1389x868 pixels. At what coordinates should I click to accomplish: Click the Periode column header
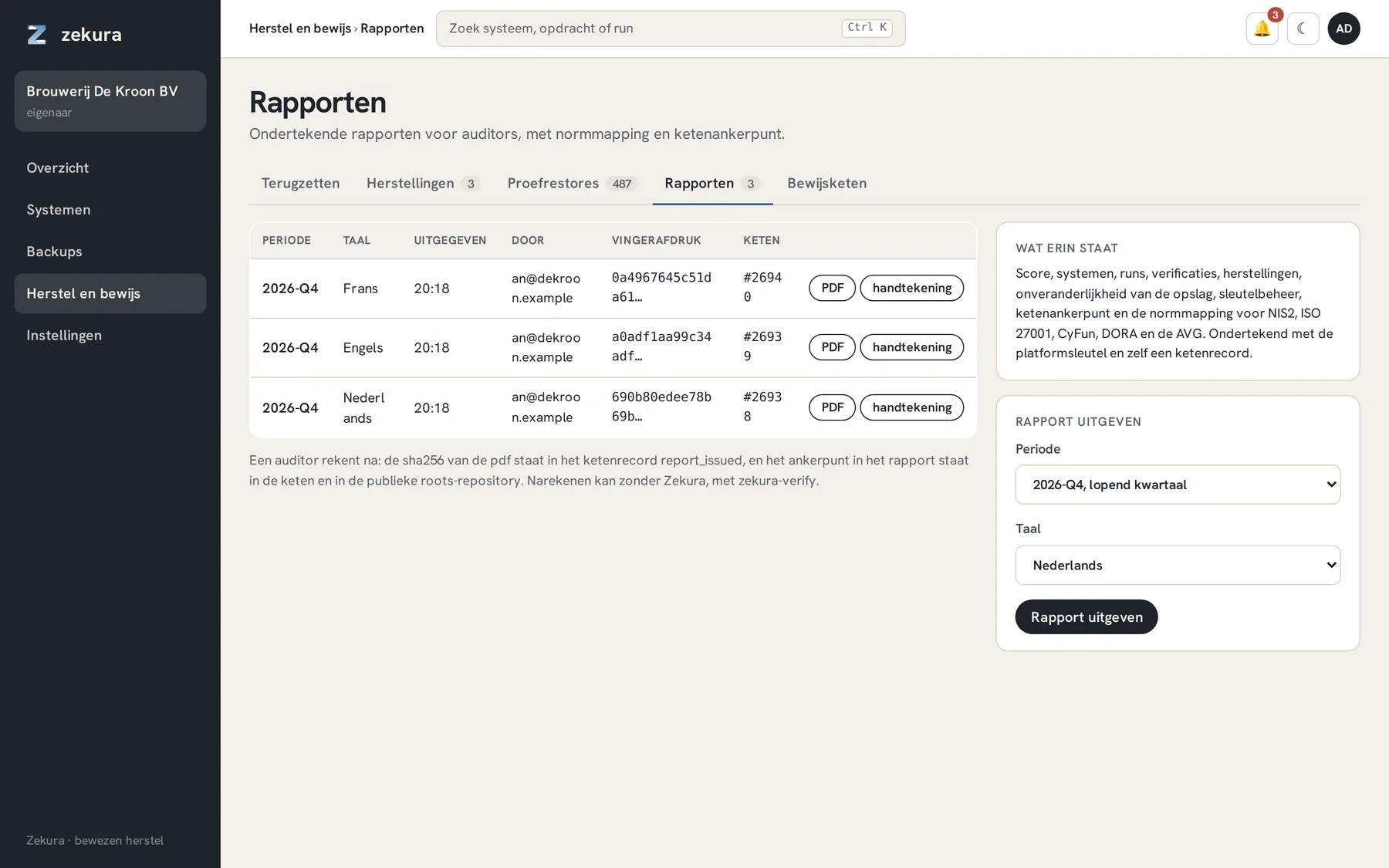tap(286, 241)
